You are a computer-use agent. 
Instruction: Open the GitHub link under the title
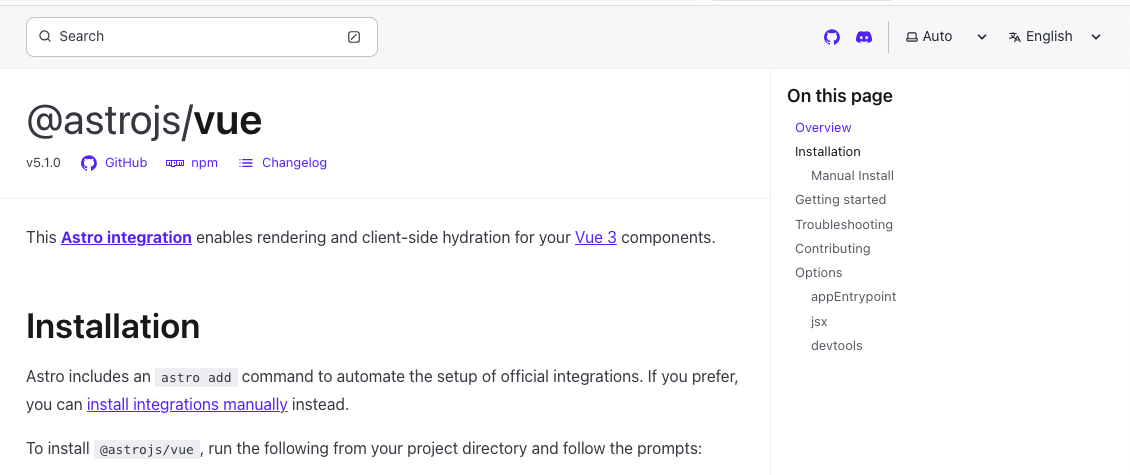click(115, 163)
